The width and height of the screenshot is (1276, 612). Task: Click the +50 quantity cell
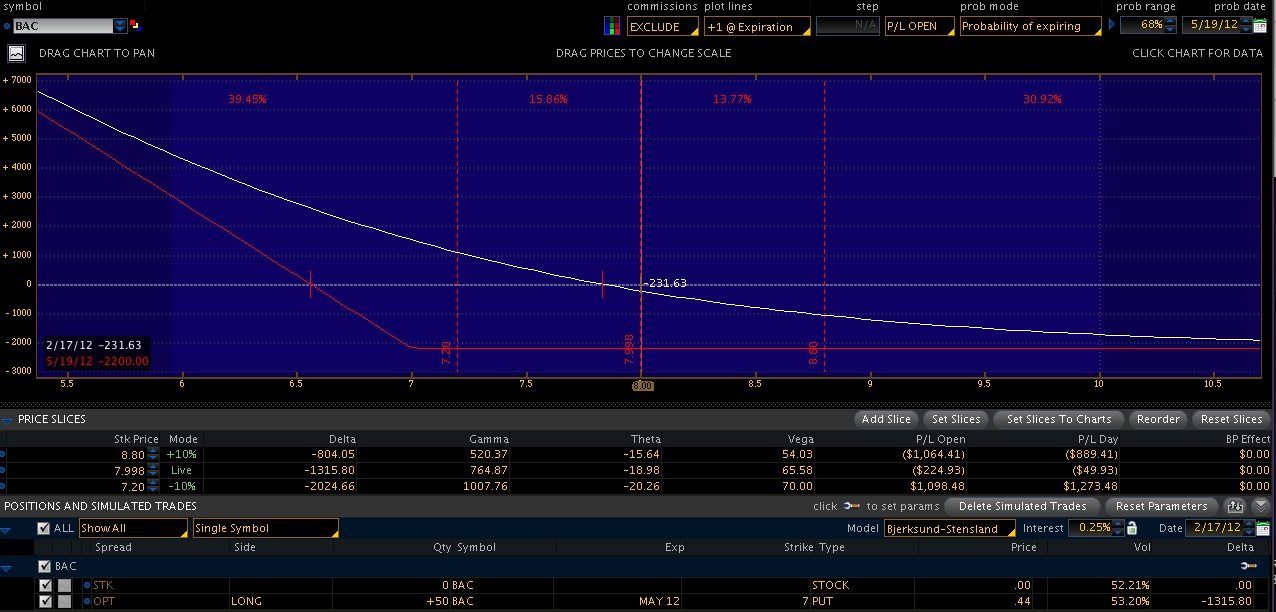tap(437, 601)
